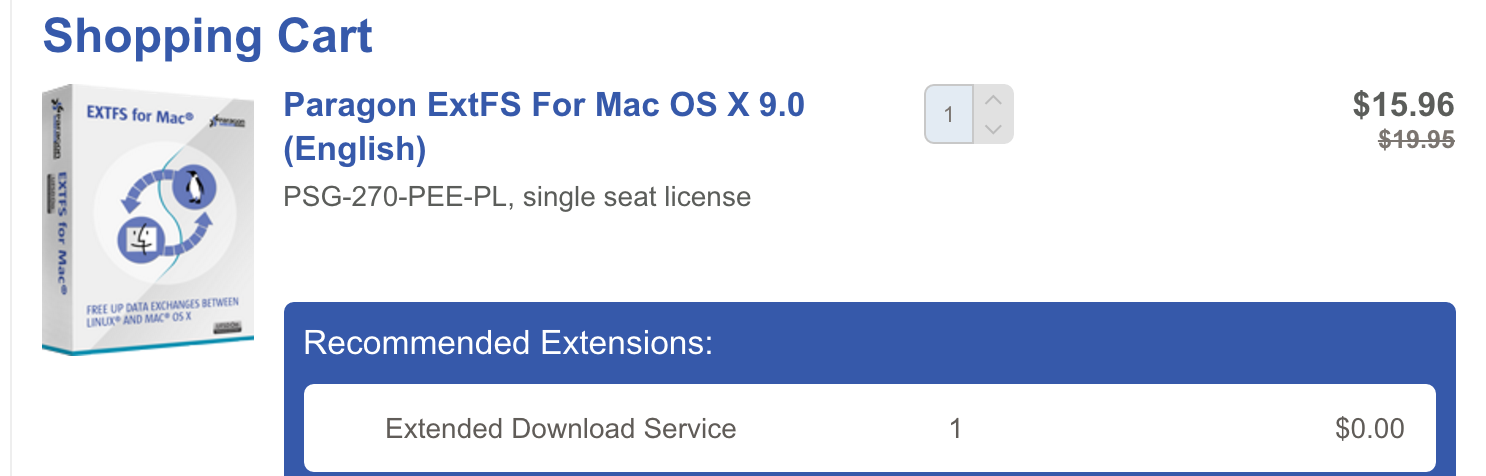Image resolution: width=1486 pixels, height=476 pixels.
Task: Click the Extended Download Service quantity 1
Action: pyautogui.click(x=955, y=429)
